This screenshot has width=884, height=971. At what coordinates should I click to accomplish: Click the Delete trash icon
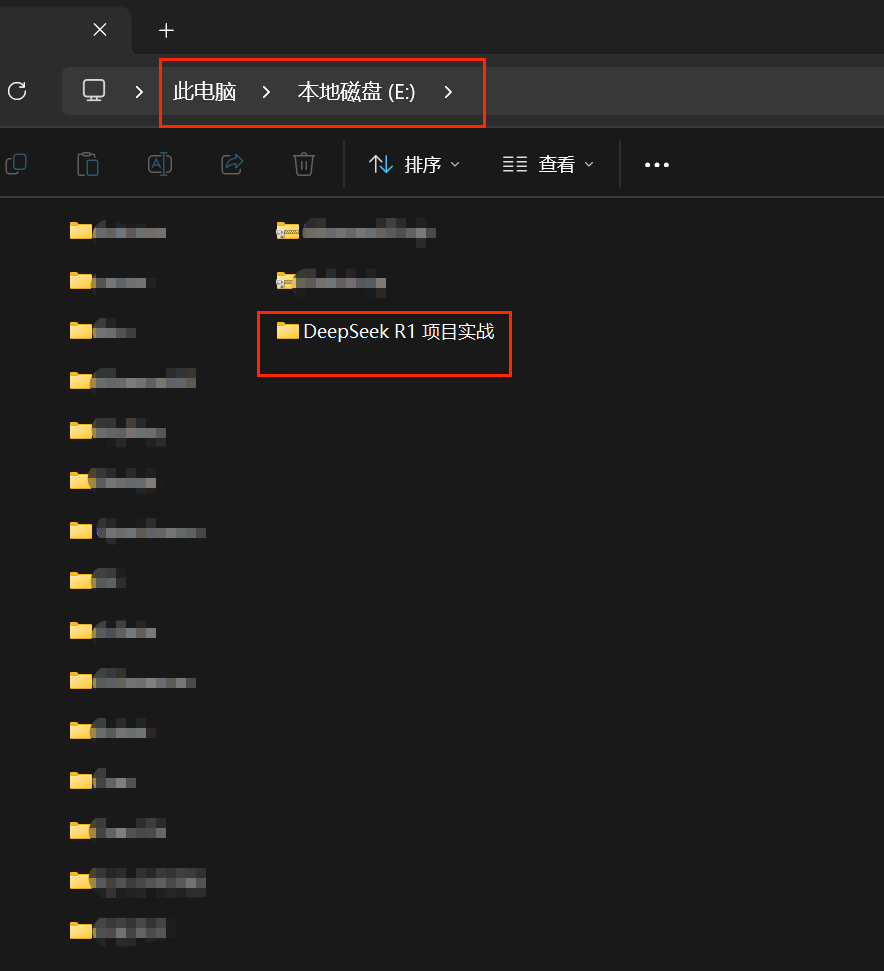tap(304, 164)
